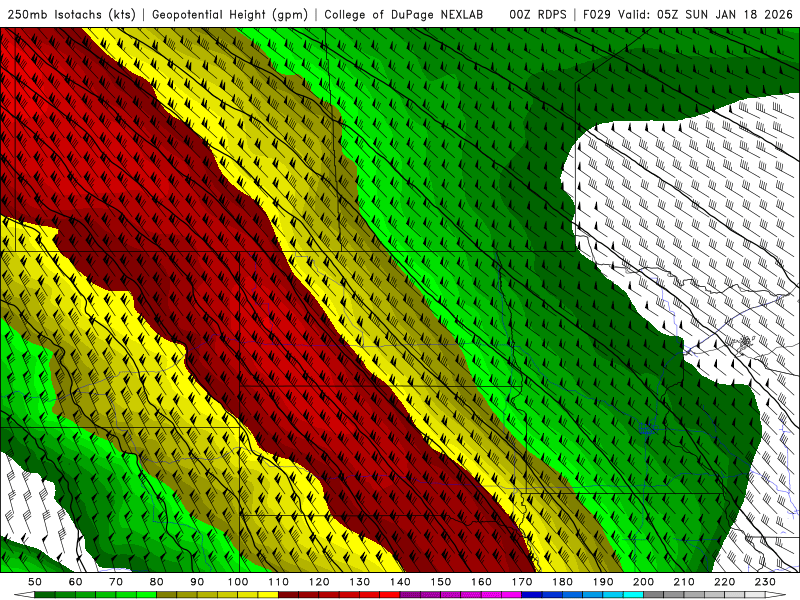The width and height of the screenshot is (800, 600).
Task: Click the "Valid: 05Z SUN JAN 18 2026" text
Action: tap(705, 15)
